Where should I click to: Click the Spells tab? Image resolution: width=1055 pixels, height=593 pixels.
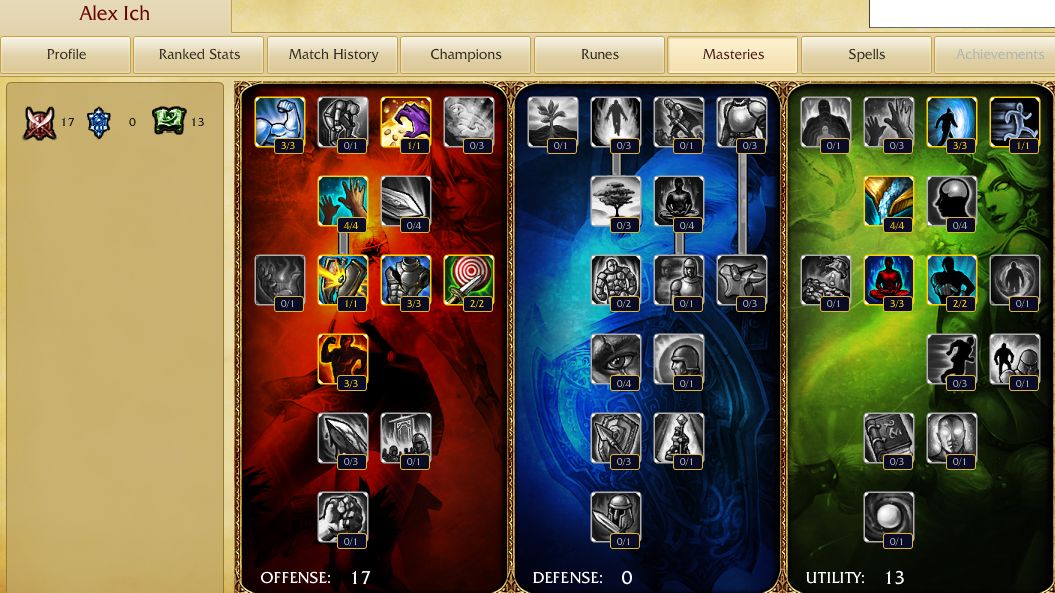(x=867, y=55)
